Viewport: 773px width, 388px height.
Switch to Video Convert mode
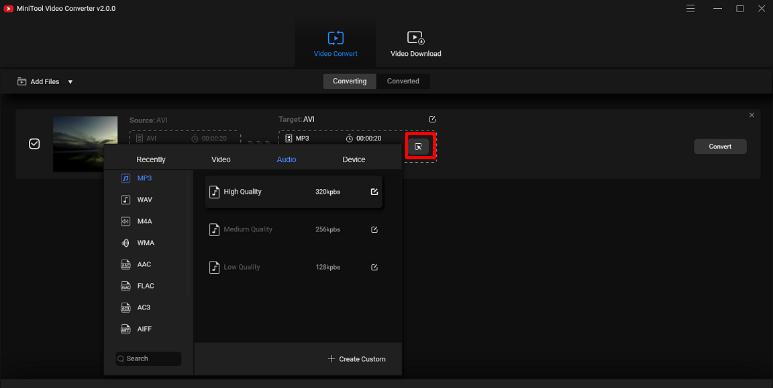point(336,44)
